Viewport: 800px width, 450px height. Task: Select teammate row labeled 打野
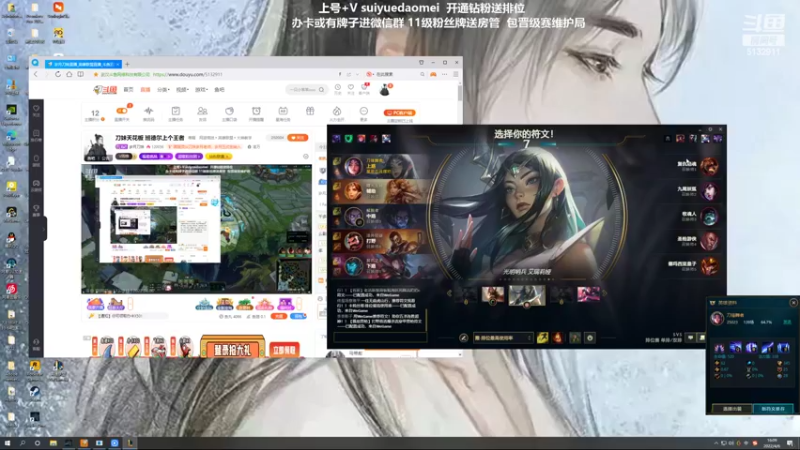(379, 241)
